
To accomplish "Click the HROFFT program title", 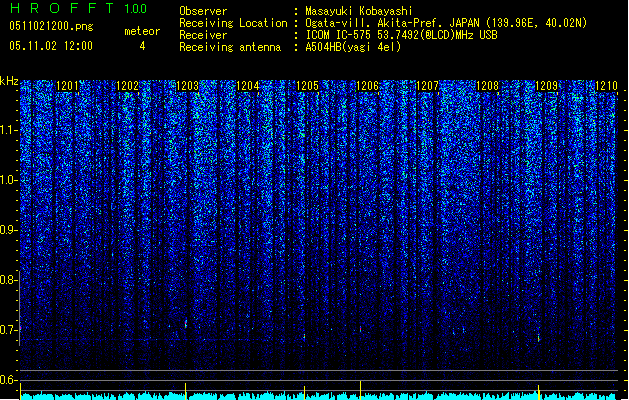I will [62, 8].
